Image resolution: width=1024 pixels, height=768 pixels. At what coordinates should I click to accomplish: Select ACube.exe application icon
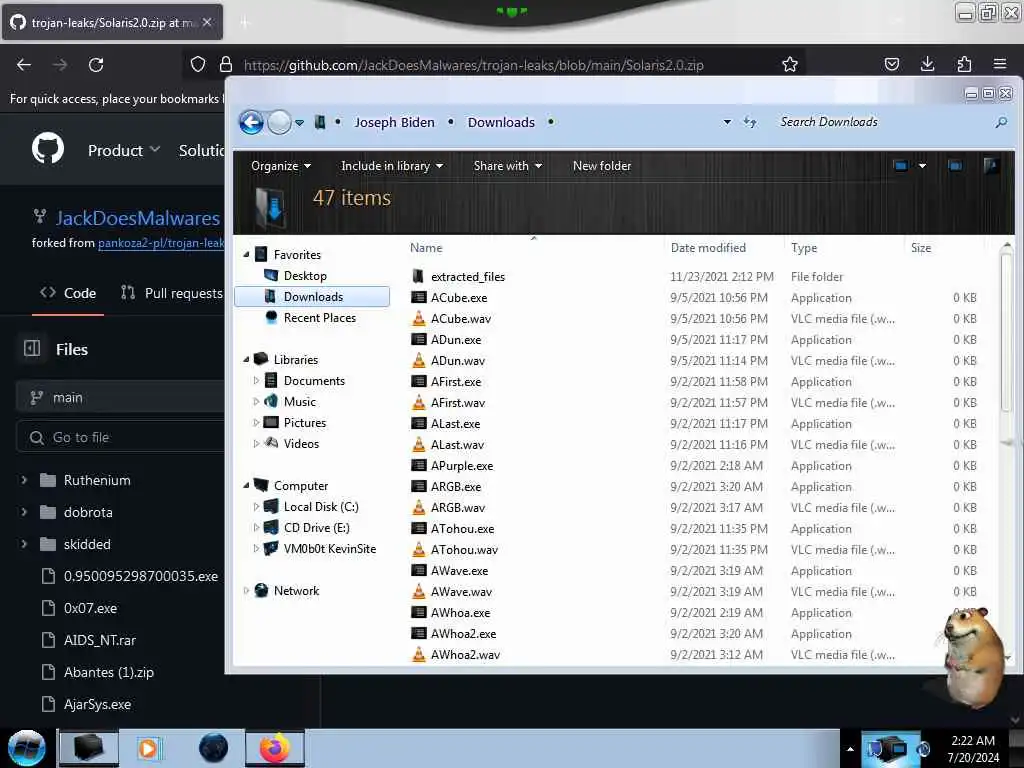tap(419, 298)
